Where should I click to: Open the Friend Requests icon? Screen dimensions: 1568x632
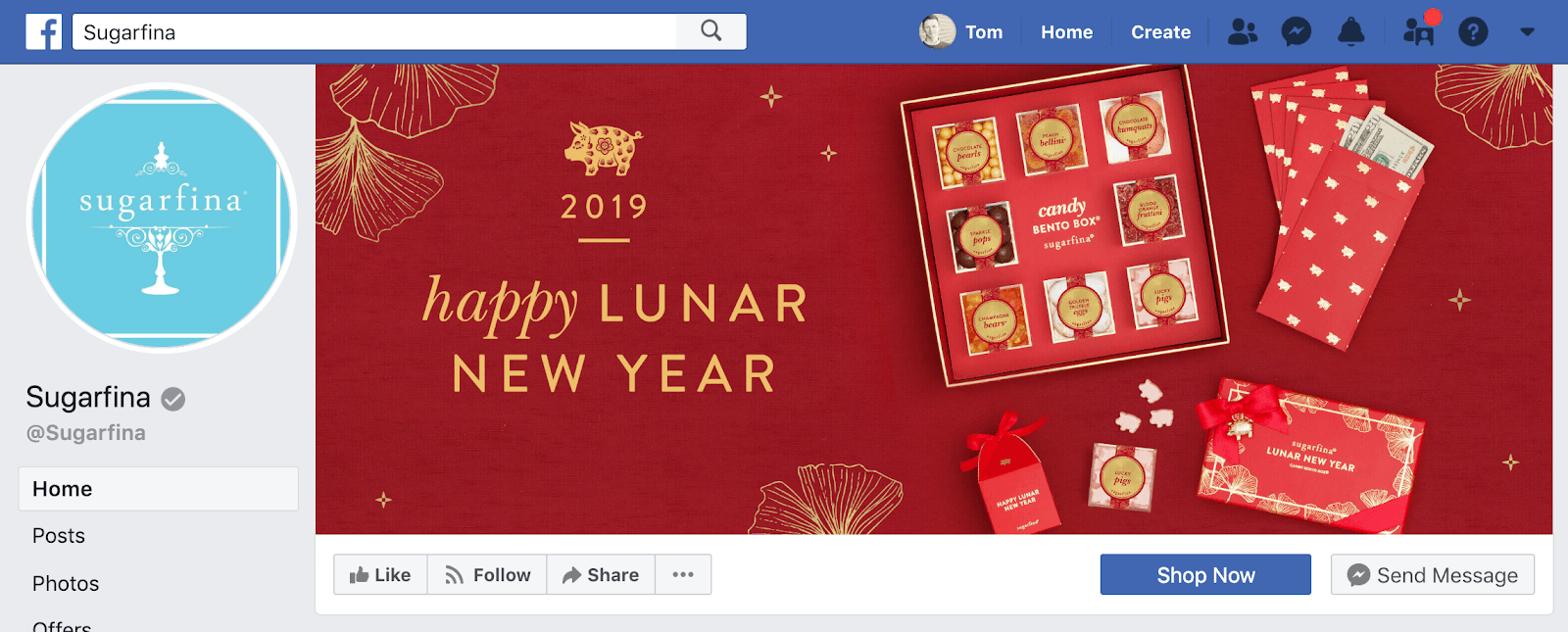pyautogui.click(x=1243, y=32)
